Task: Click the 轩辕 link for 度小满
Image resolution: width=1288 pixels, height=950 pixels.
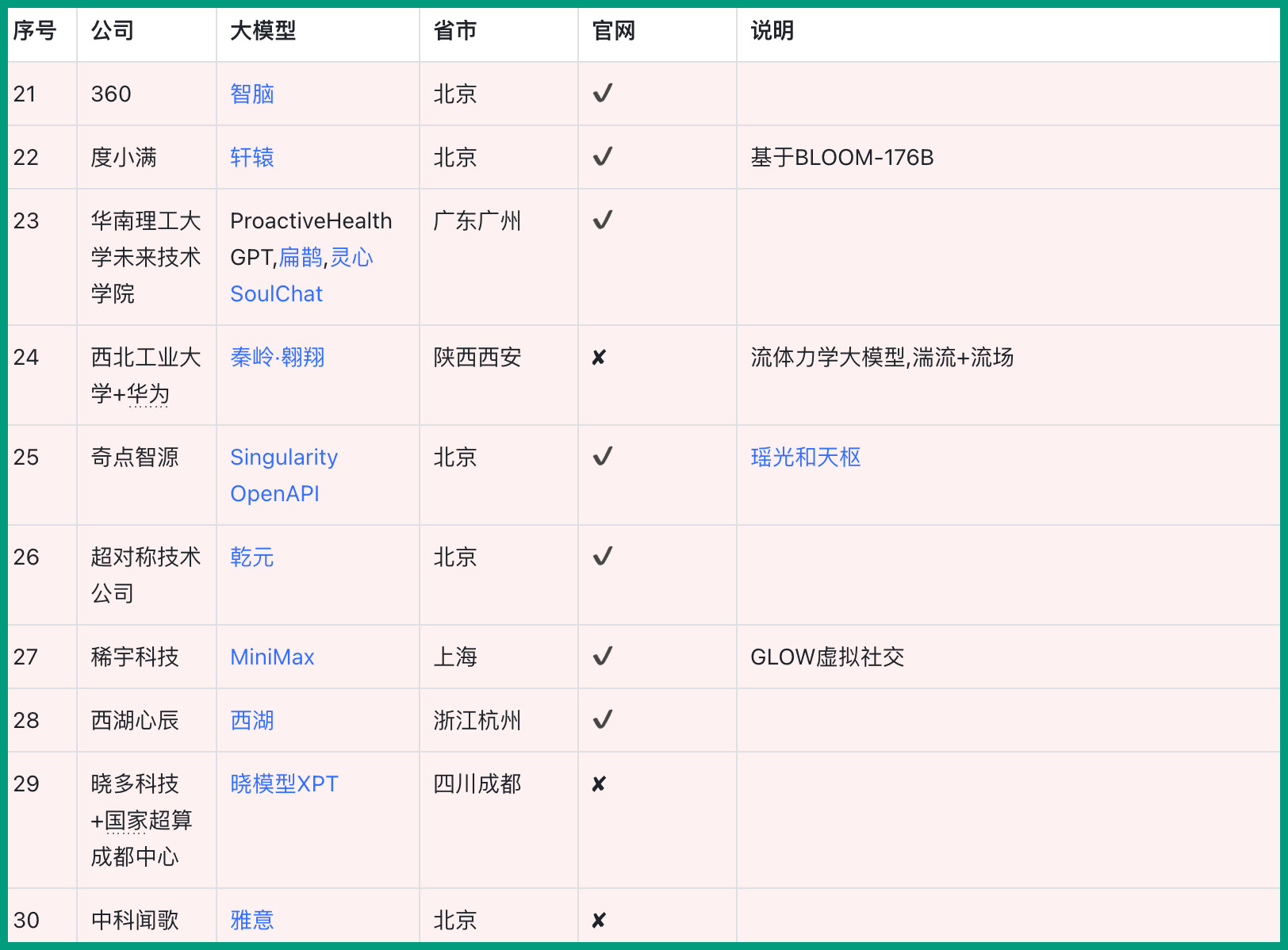Action: tap(251, 158)
